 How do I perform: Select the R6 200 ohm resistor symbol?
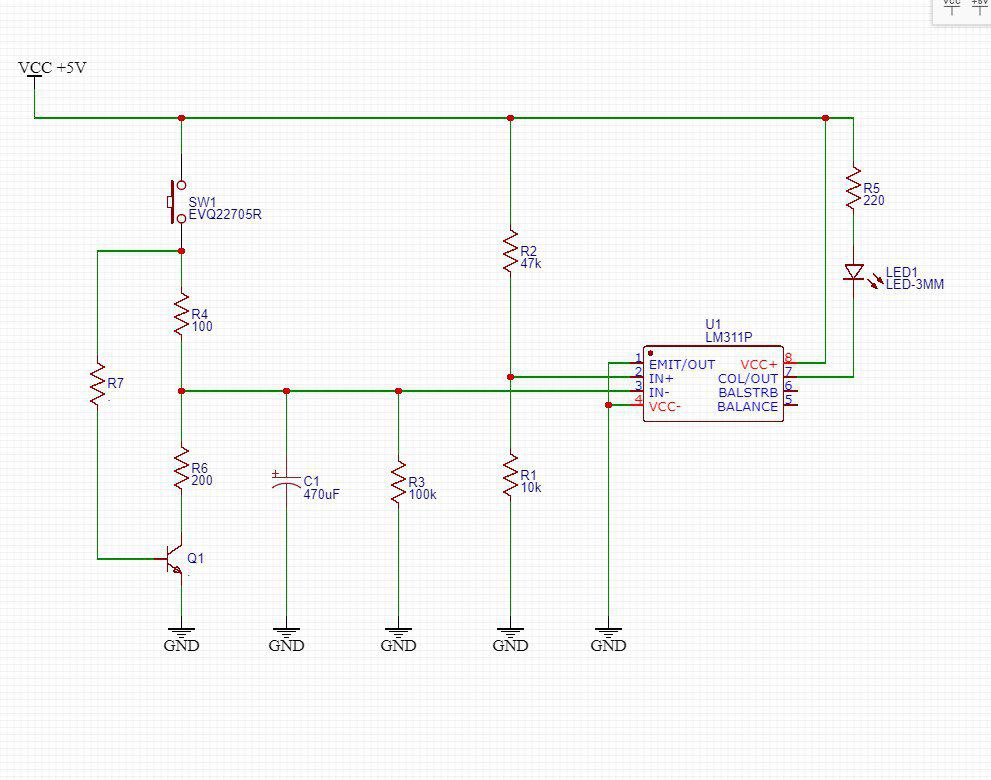pyautogui.click(x=181, y=468)
